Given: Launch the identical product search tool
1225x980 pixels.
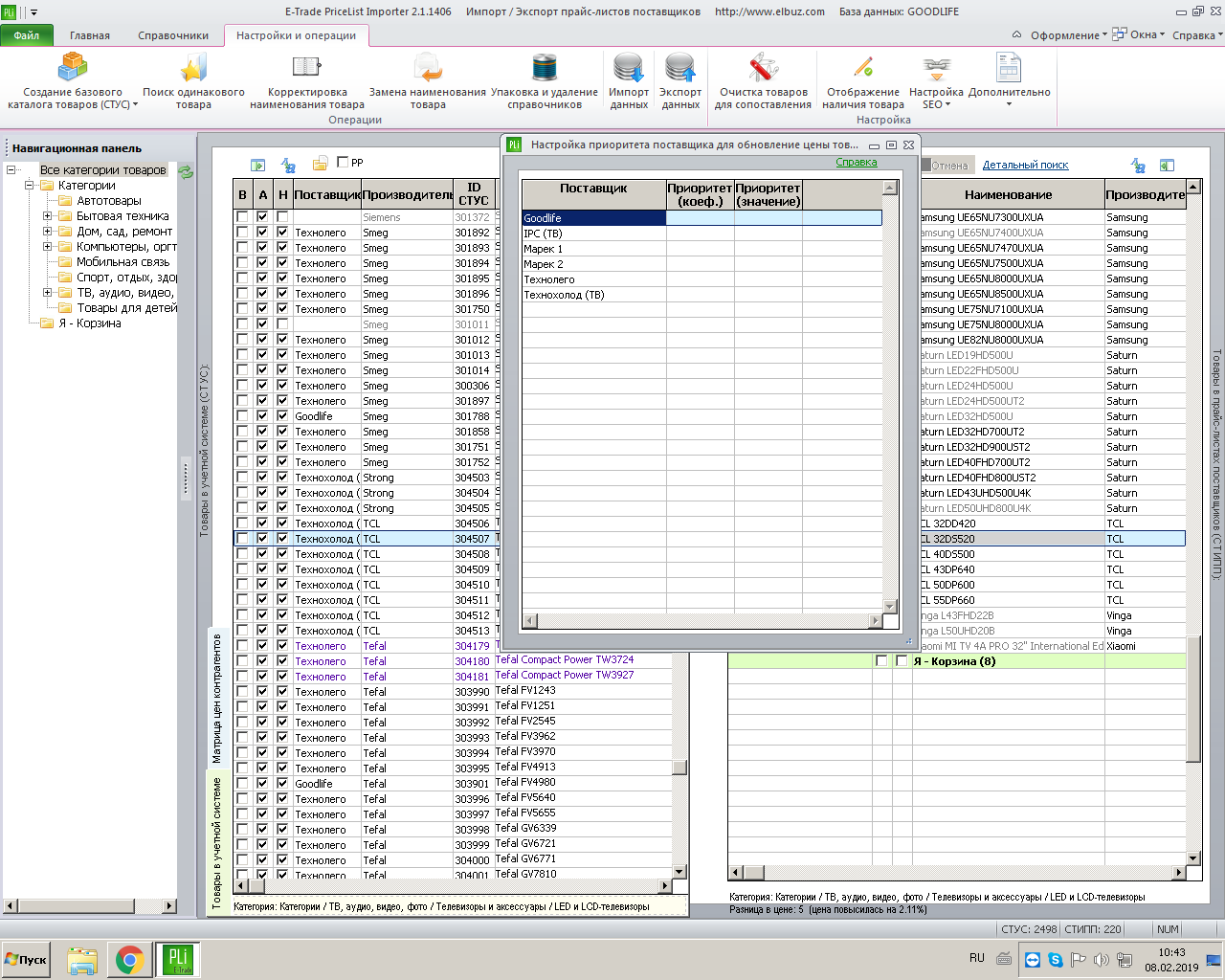Looking at the screenshot, I should click(193, 81).
